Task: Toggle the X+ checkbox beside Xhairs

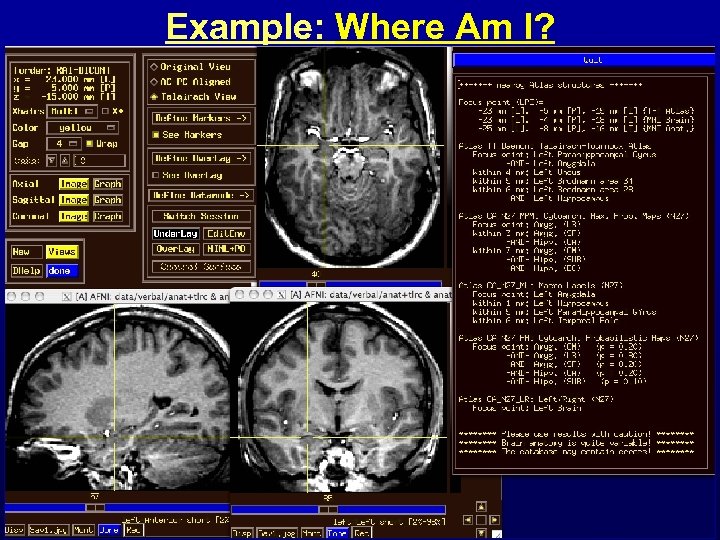Action: pyautogui.click(x=105, y=111)
